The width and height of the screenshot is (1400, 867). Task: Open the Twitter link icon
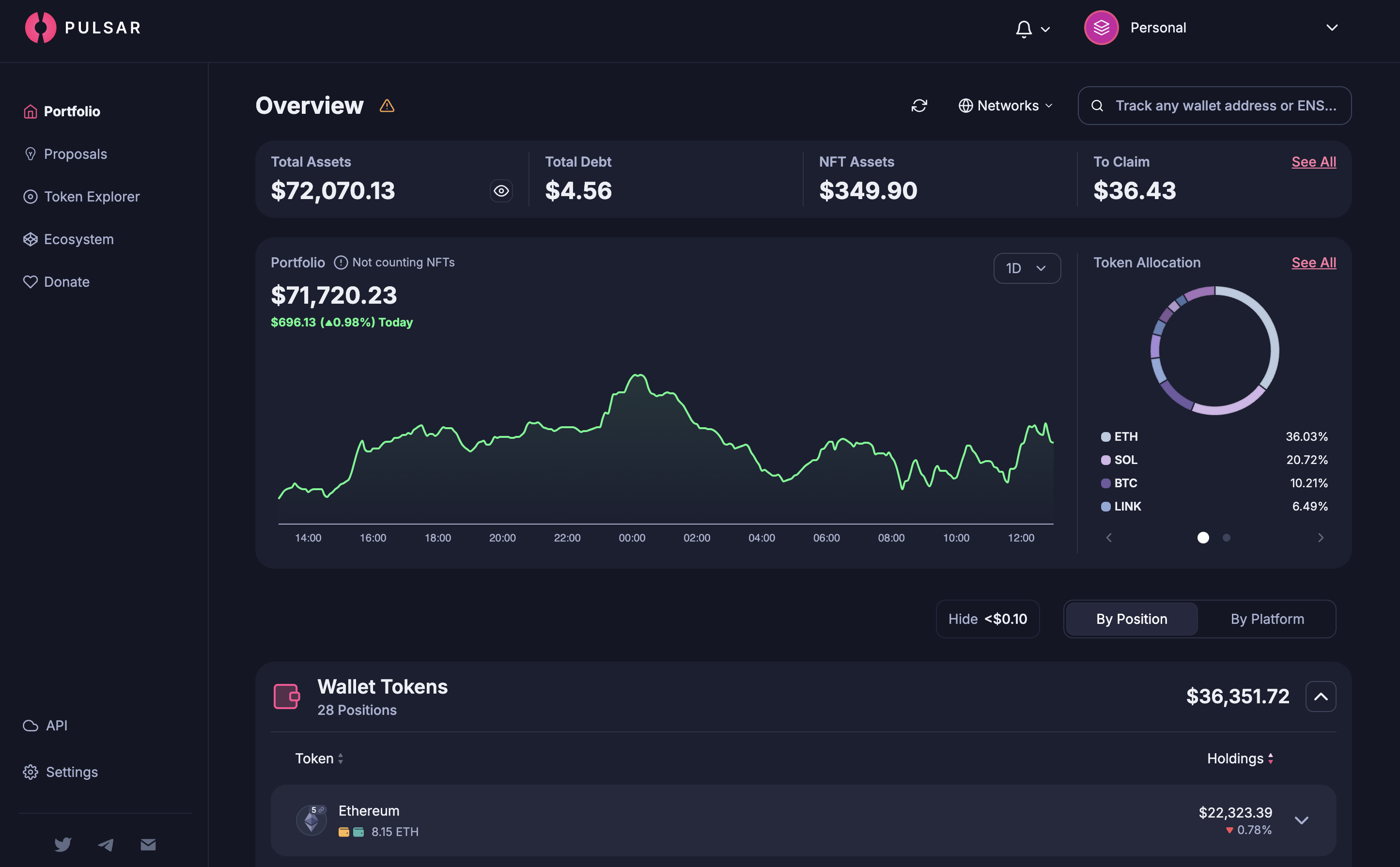62,844
